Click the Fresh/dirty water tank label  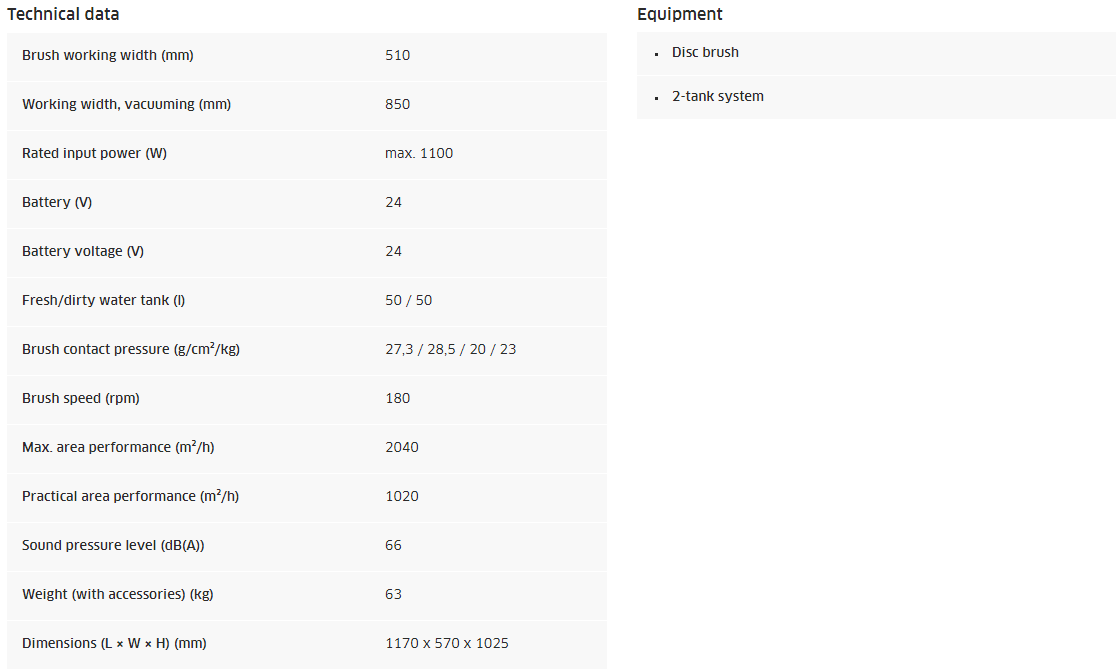[x=103, y=300]
